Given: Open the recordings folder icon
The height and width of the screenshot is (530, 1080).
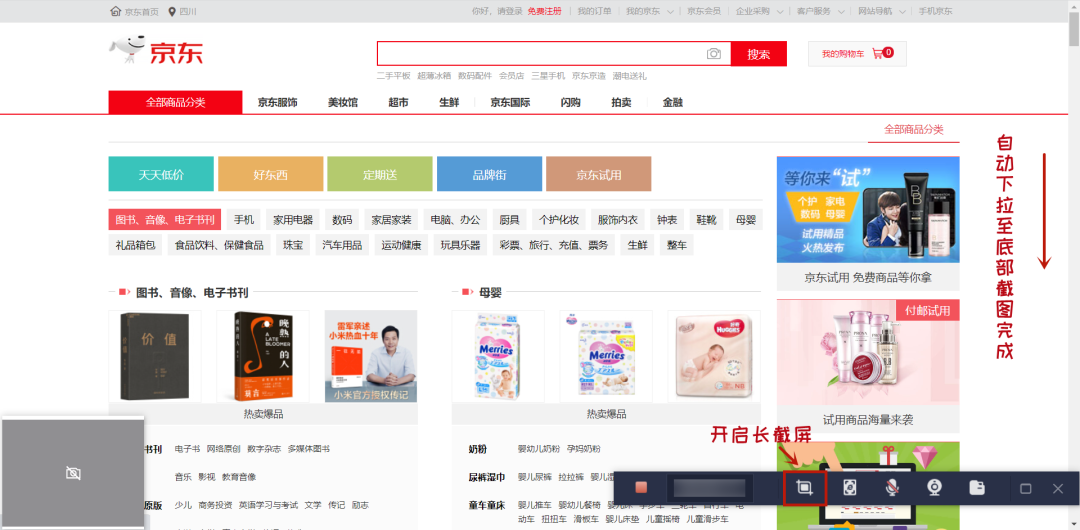Looking at the screenshot, I should [x=977, y=488].
